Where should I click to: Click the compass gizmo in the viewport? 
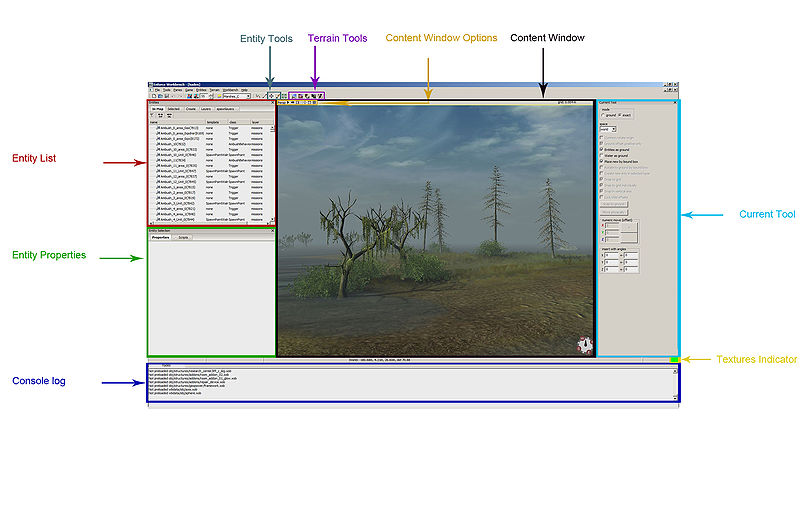[584, 345]
